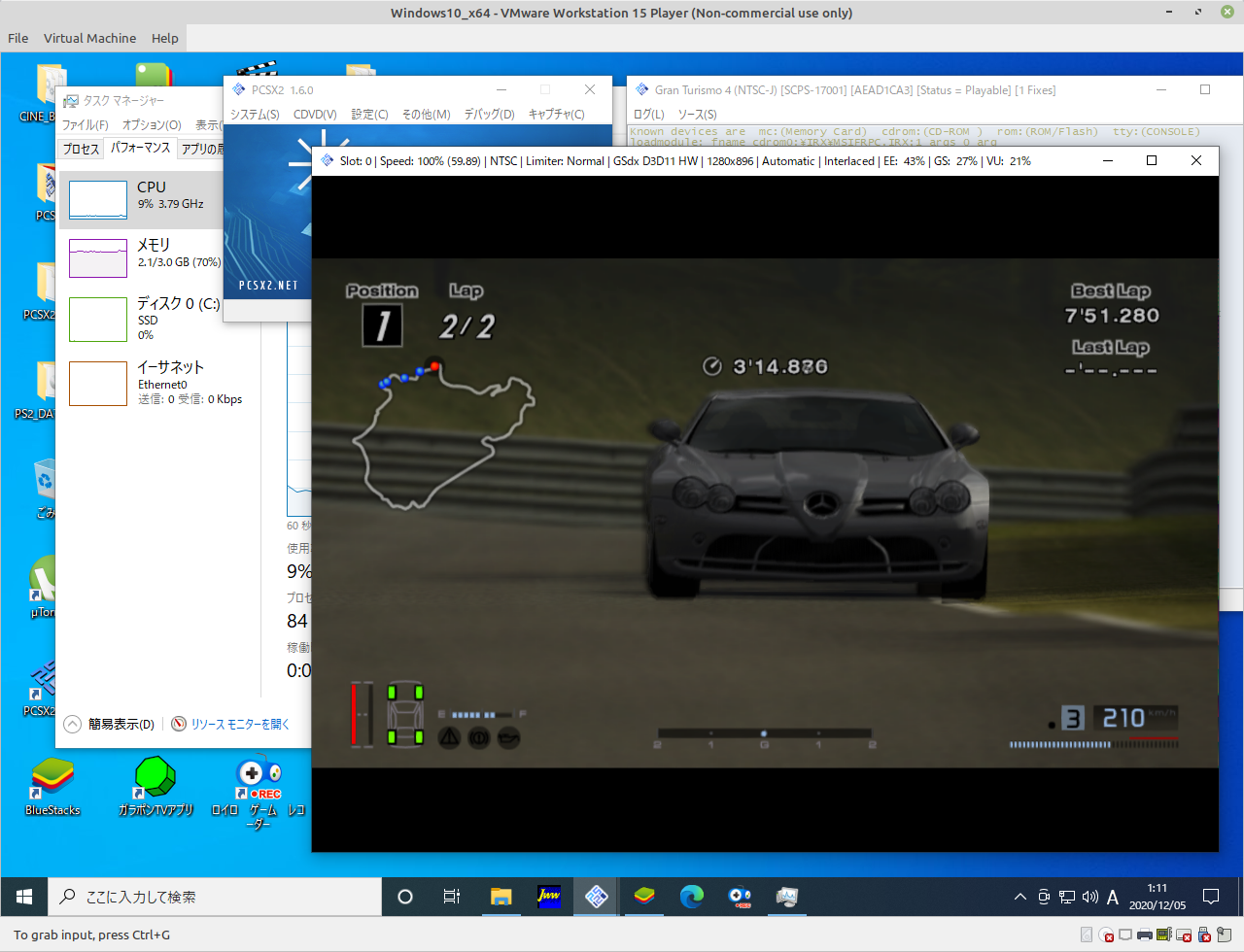Image resolution: width=1244 pixels, height=952 pixels.
Task: Open the clock showing 1:11 2020/12/05
Action: tap(1157, 897)
